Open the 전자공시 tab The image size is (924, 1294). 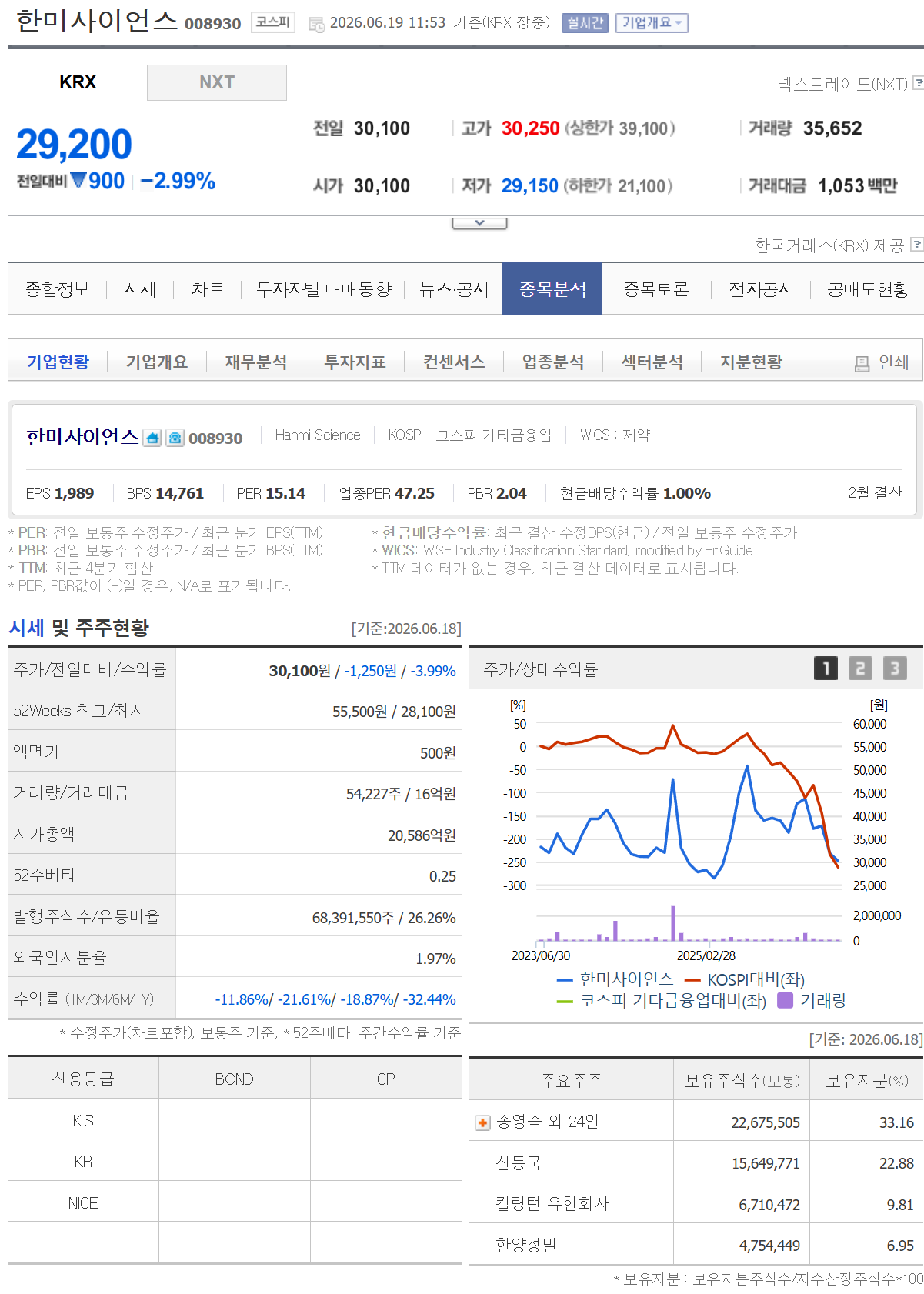coord(761,289)
